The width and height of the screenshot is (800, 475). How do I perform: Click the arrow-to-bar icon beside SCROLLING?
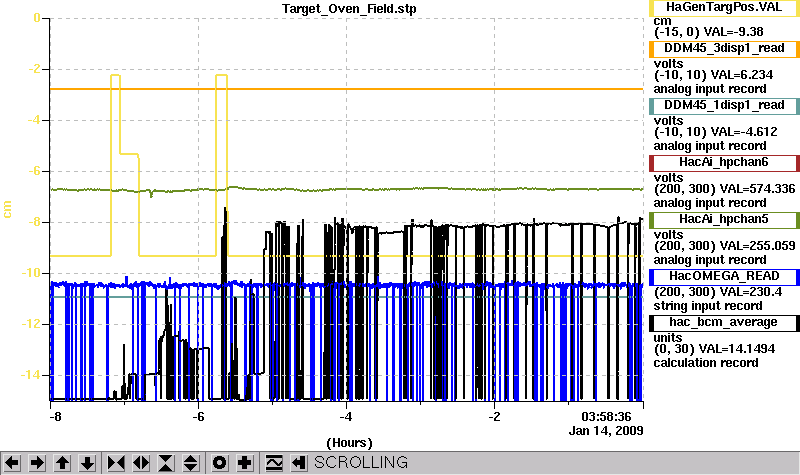tap(298, 463)
